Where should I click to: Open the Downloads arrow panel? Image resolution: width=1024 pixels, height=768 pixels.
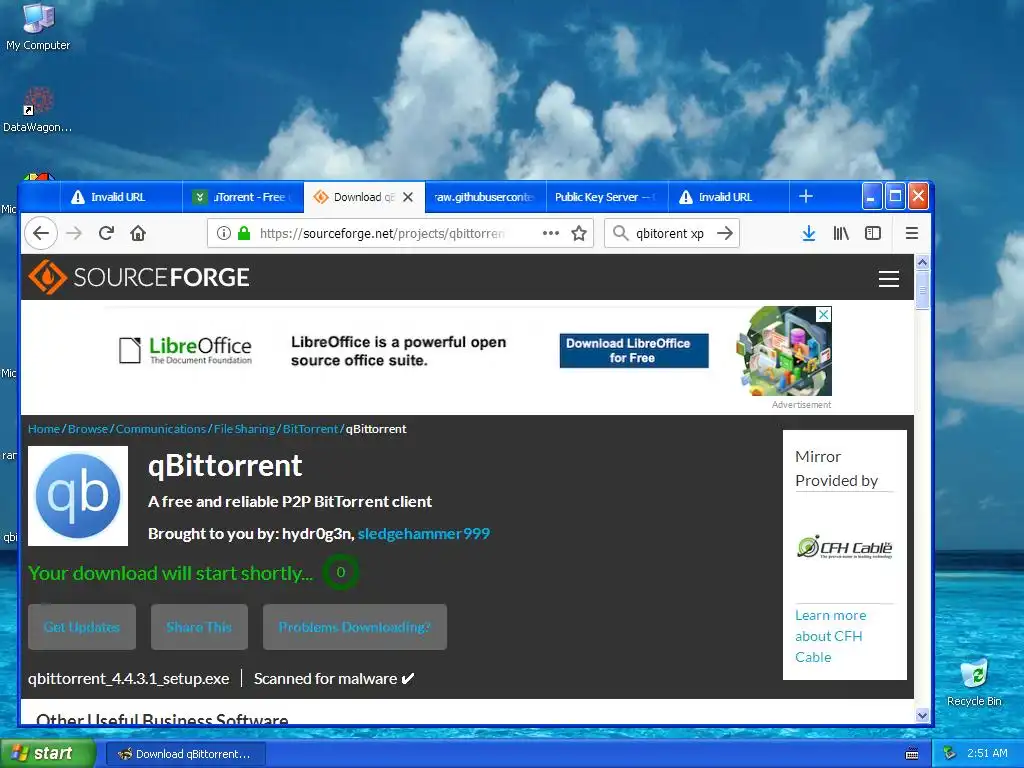pos(808,233)
